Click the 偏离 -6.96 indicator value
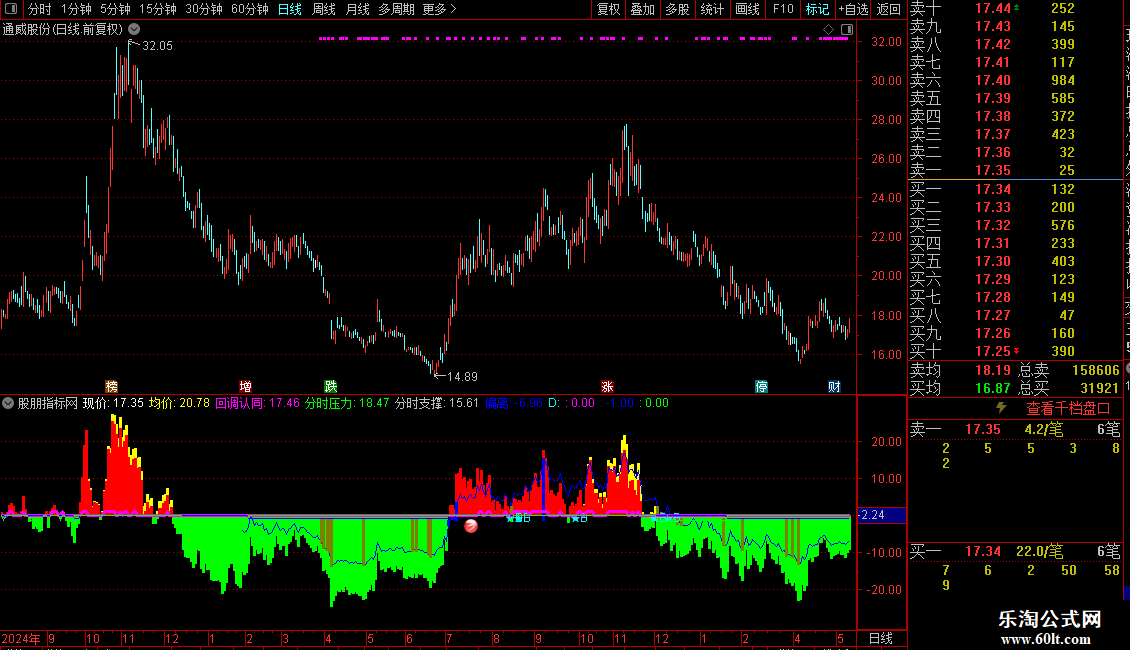 pyautogui.click(x=514, y=403)
